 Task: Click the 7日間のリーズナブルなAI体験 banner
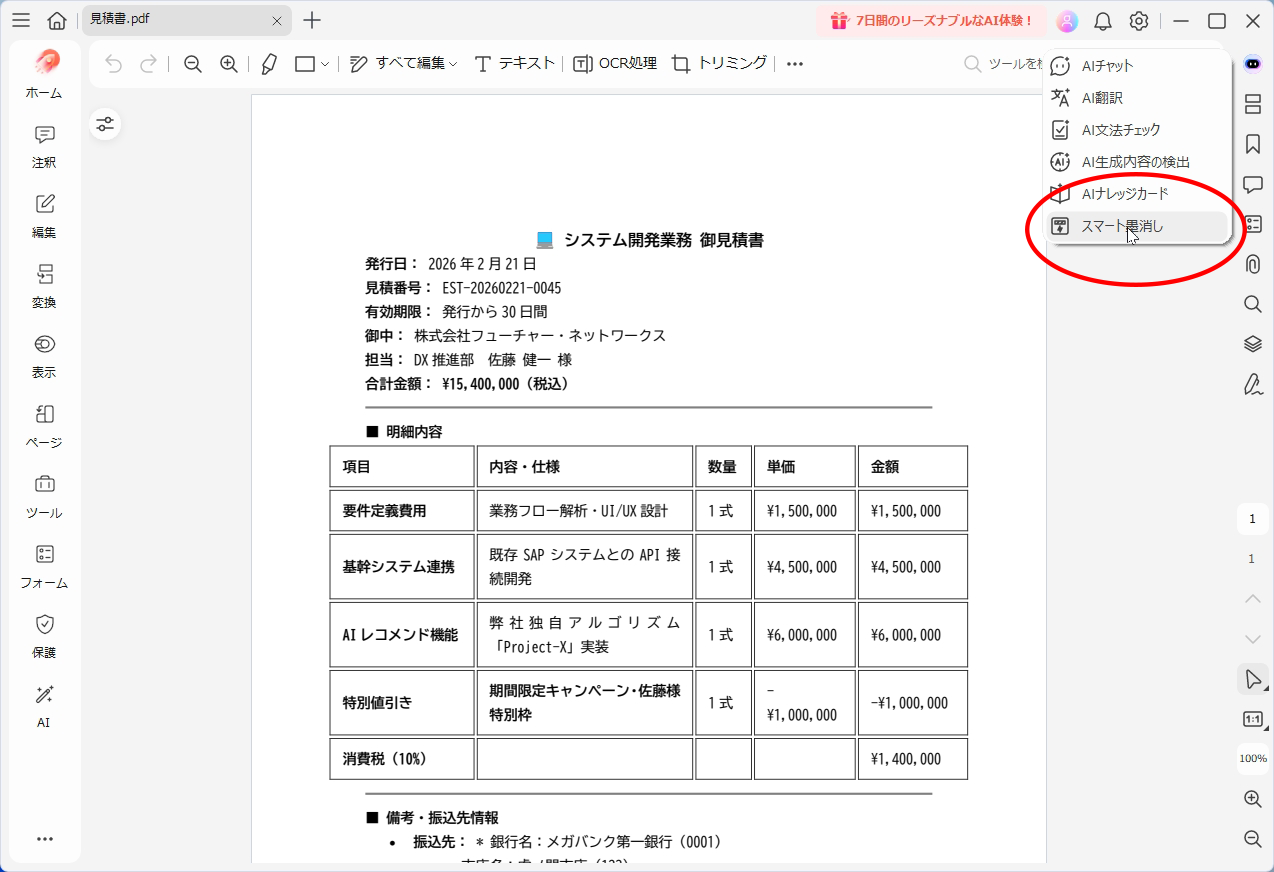[931, 20]
